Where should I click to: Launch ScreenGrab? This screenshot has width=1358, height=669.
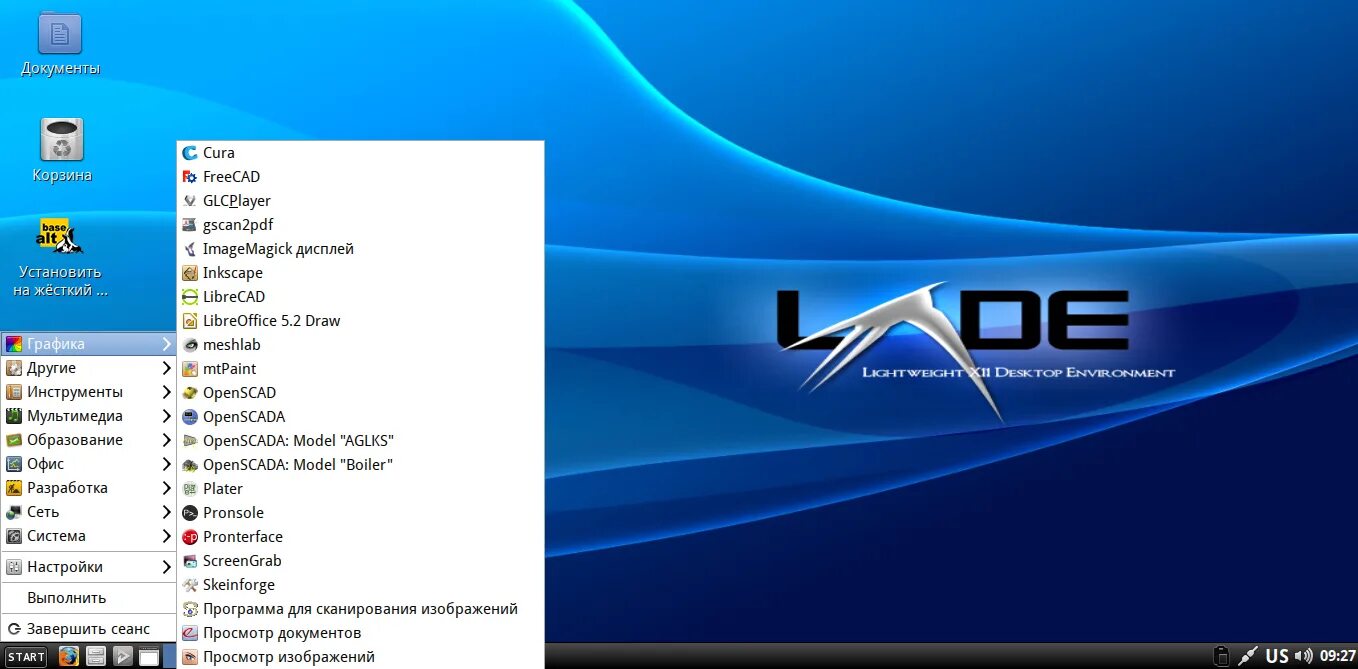tap(360, 561)
